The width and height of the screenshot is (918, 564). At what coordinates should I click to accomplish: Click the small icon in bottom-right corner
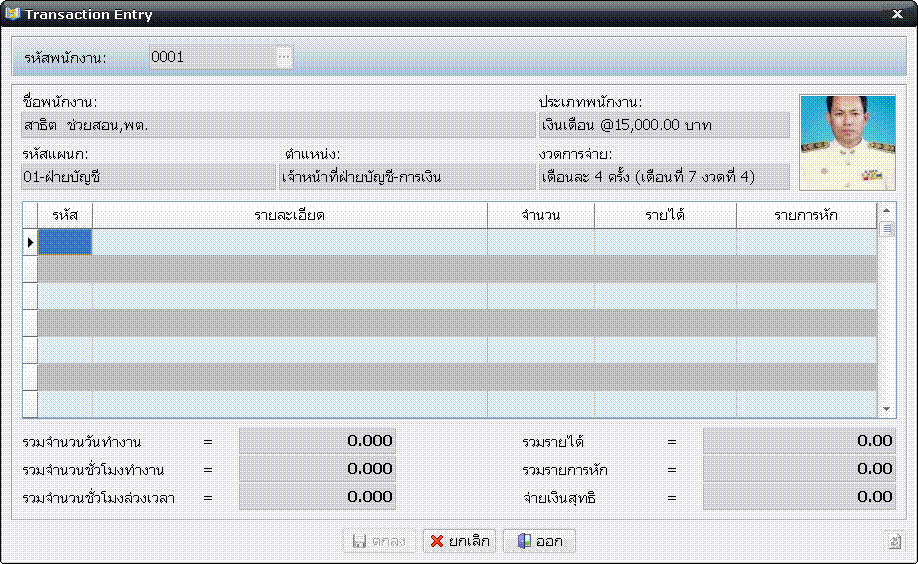coord(895,541)
